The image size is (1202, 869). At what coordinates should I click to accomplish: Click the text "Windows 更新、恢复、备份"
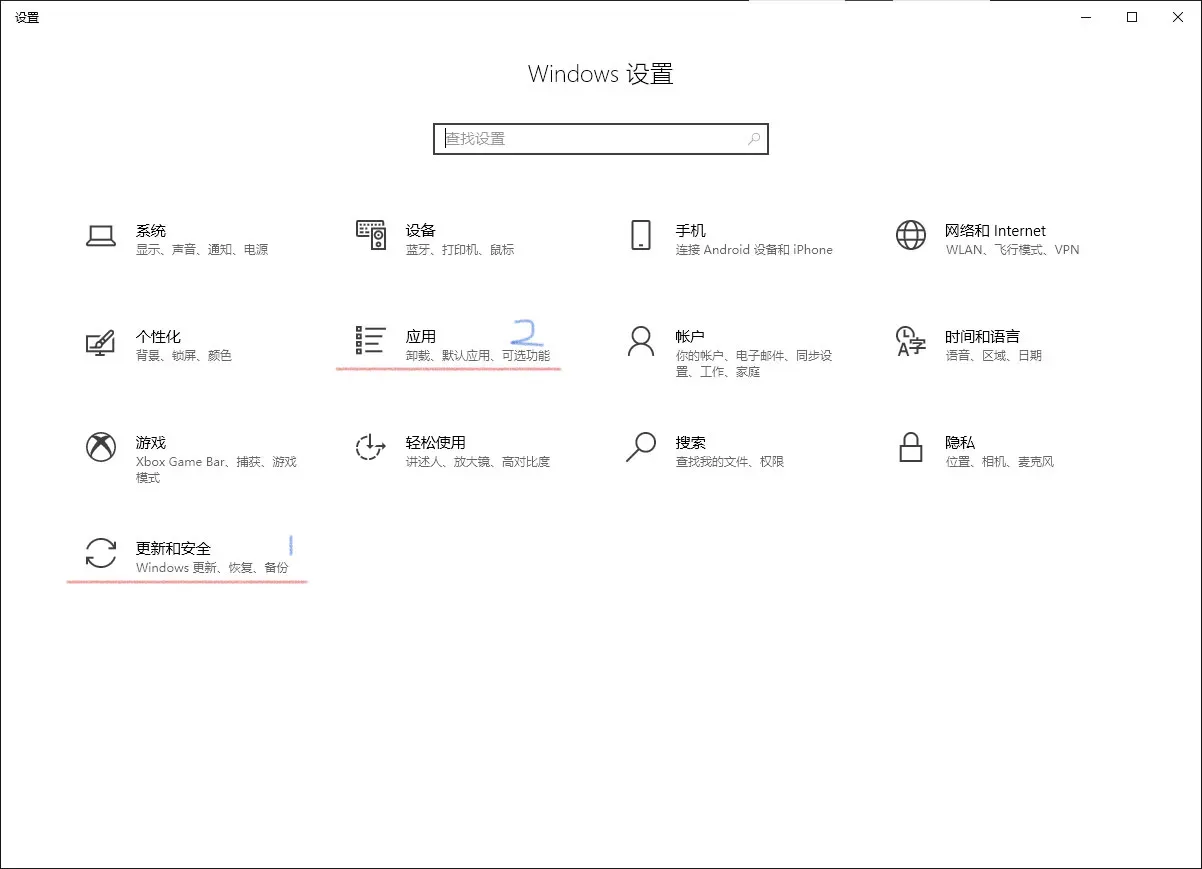[212, 568]
